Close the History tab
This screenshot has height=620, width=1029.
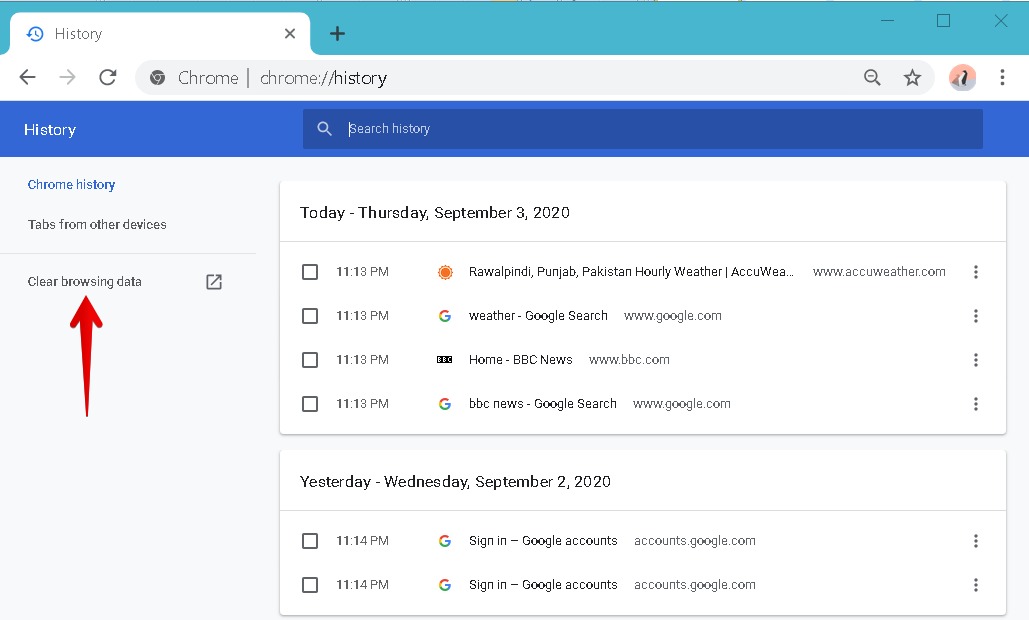point(290,34)
